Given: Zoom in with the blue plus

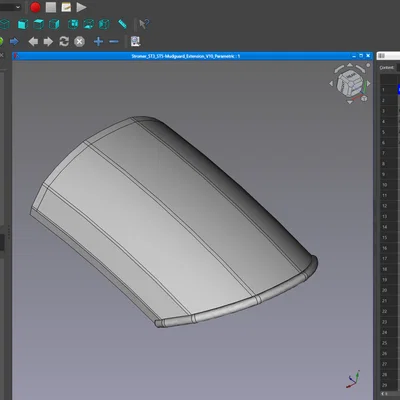Looking at the screenshot, I should click(x=98, y=42).
